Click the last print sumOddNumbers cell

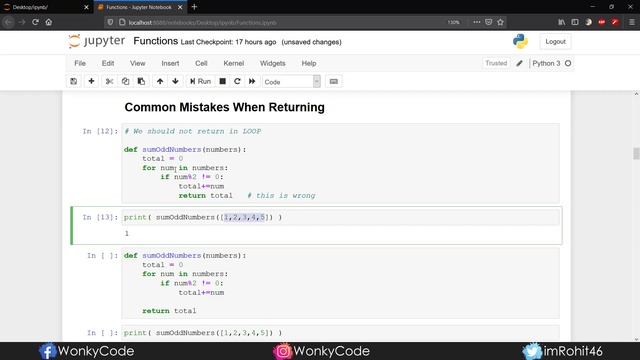tap(340, 333)
